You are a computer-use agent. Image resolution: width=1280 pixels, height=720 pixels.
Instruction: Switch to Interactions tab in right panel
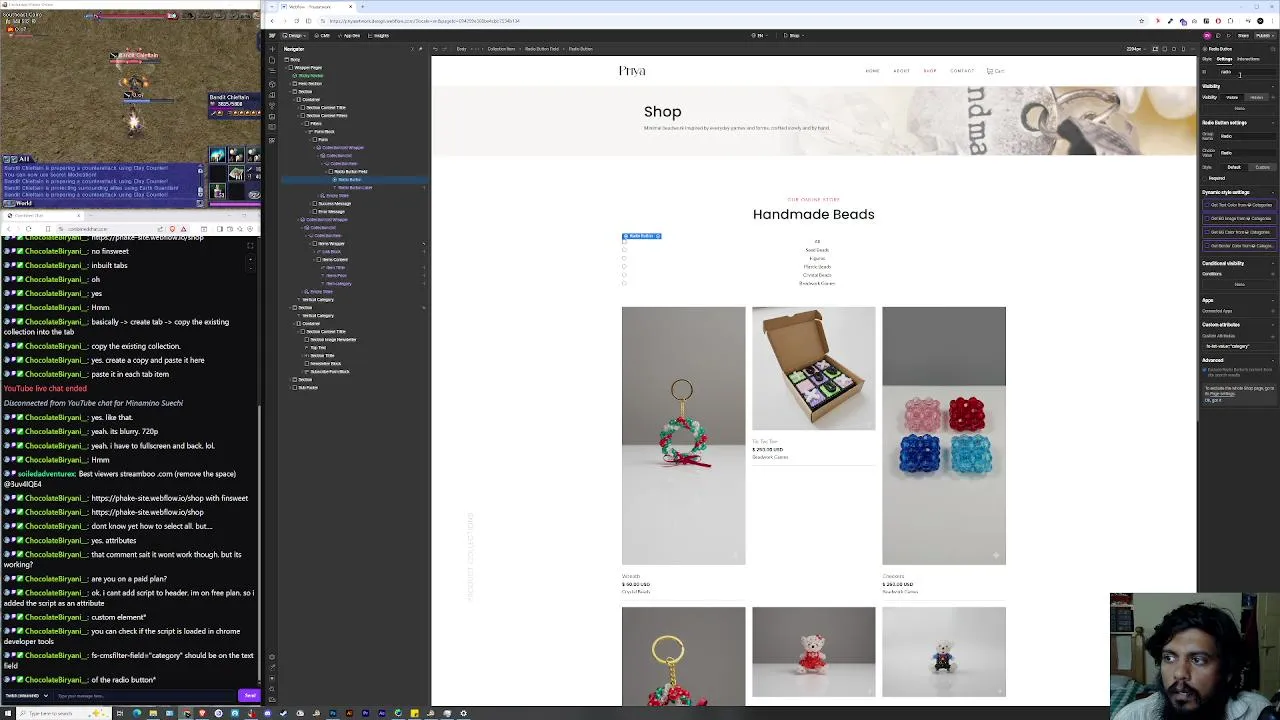pos(1248,59)
